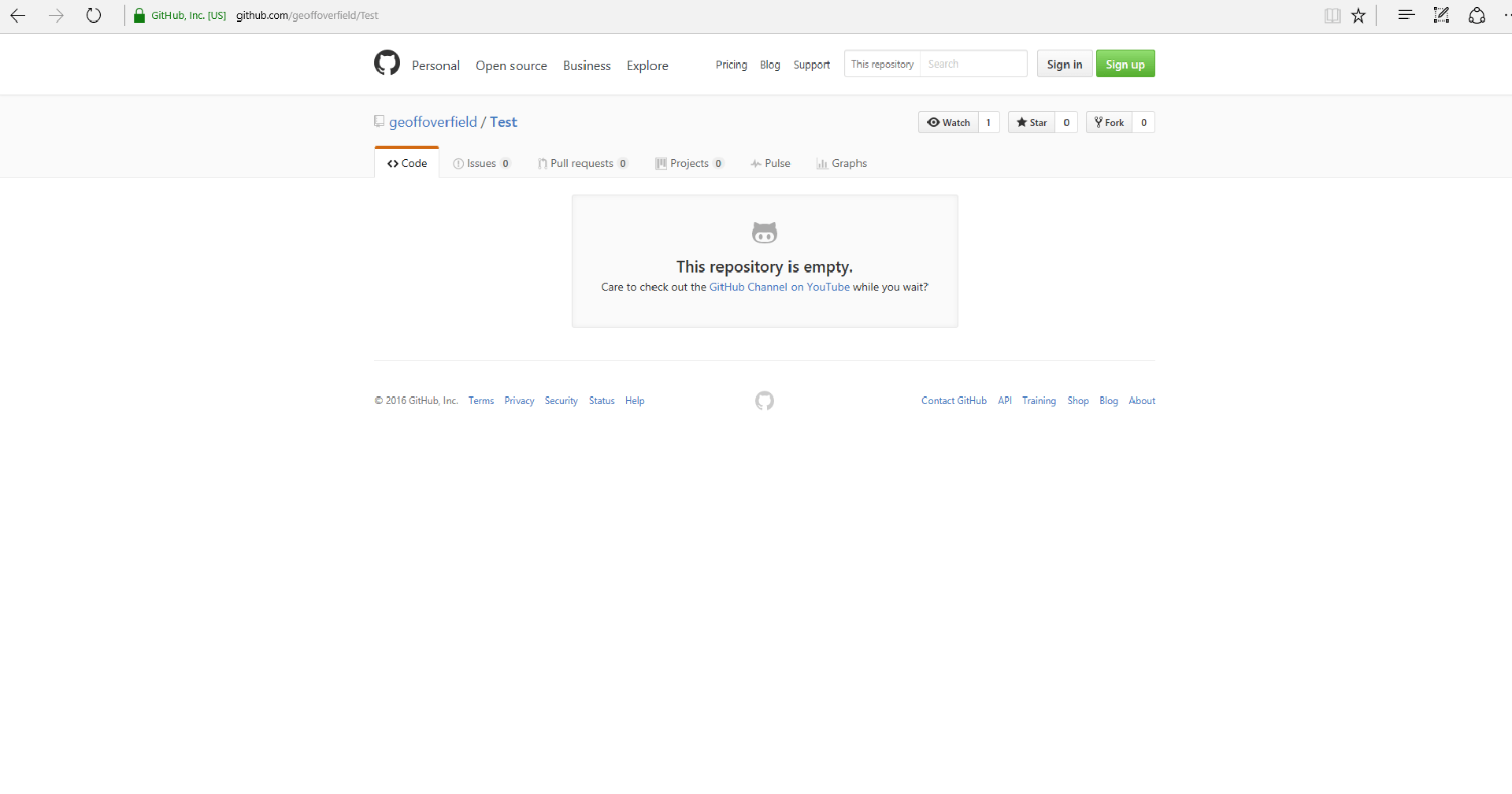
Task: Open Web Note in the browser toolbar
Action: pos(1441,15)
